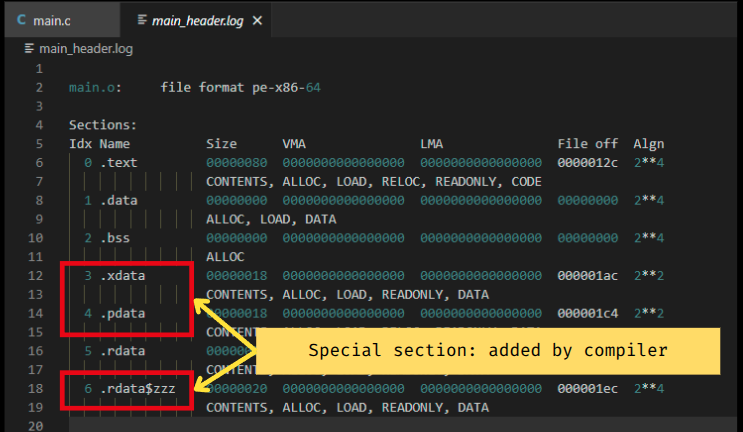743x432 pixels.
Task: Click the 'Sections:' heading on line 4
Action: point(103,125)
